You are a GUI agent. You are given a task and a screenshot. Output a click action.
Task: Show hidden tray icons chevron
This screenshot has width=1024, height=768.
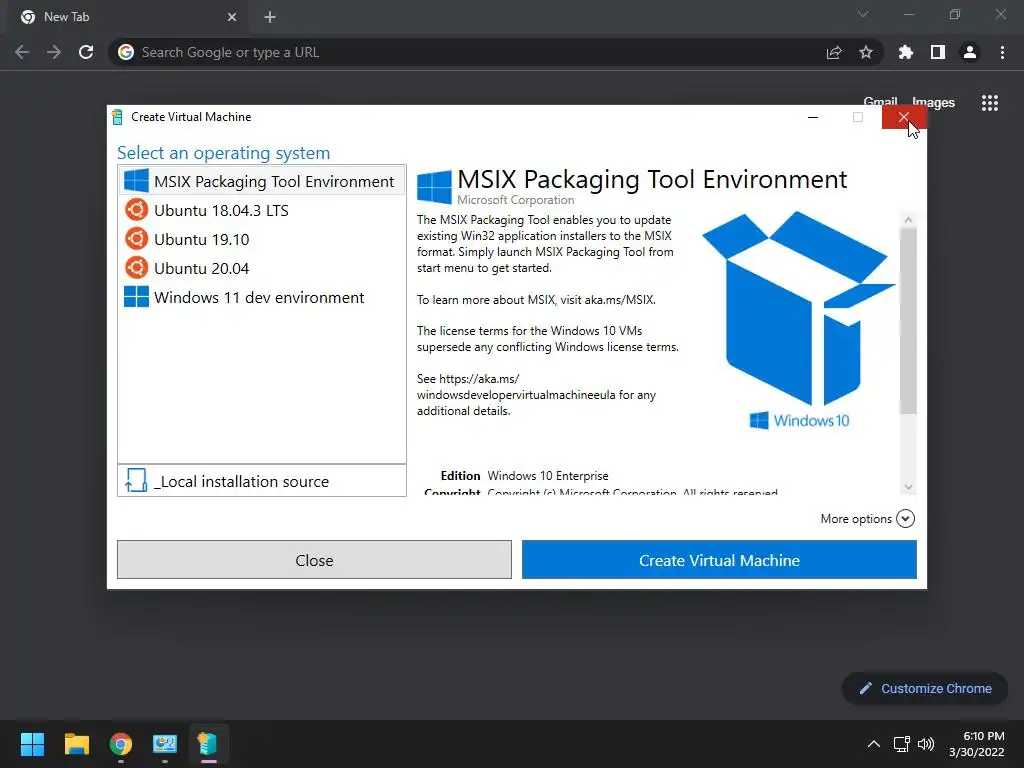(874, 744)
